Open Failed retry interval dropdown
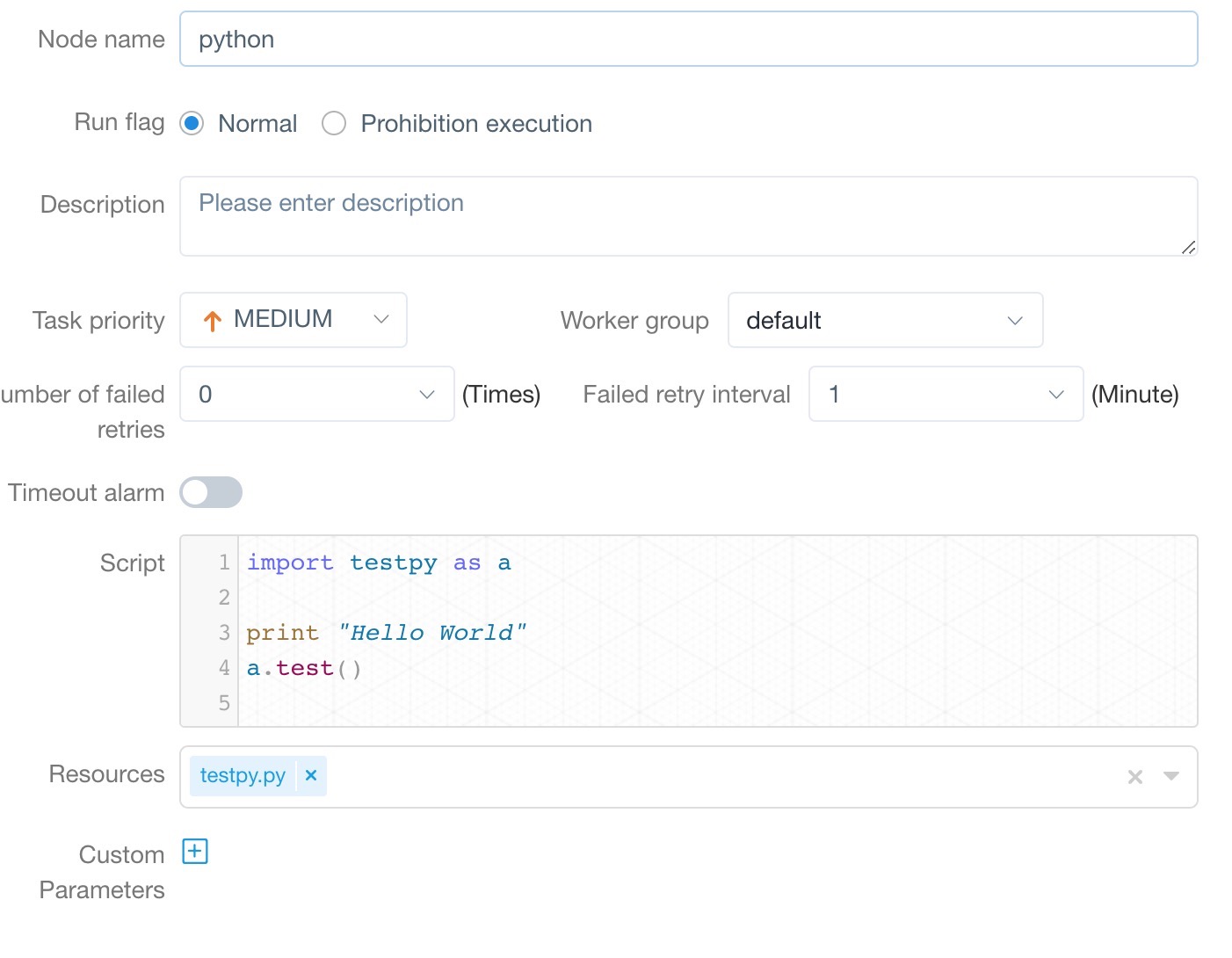The image size is (1232, 958). (946, 395)
